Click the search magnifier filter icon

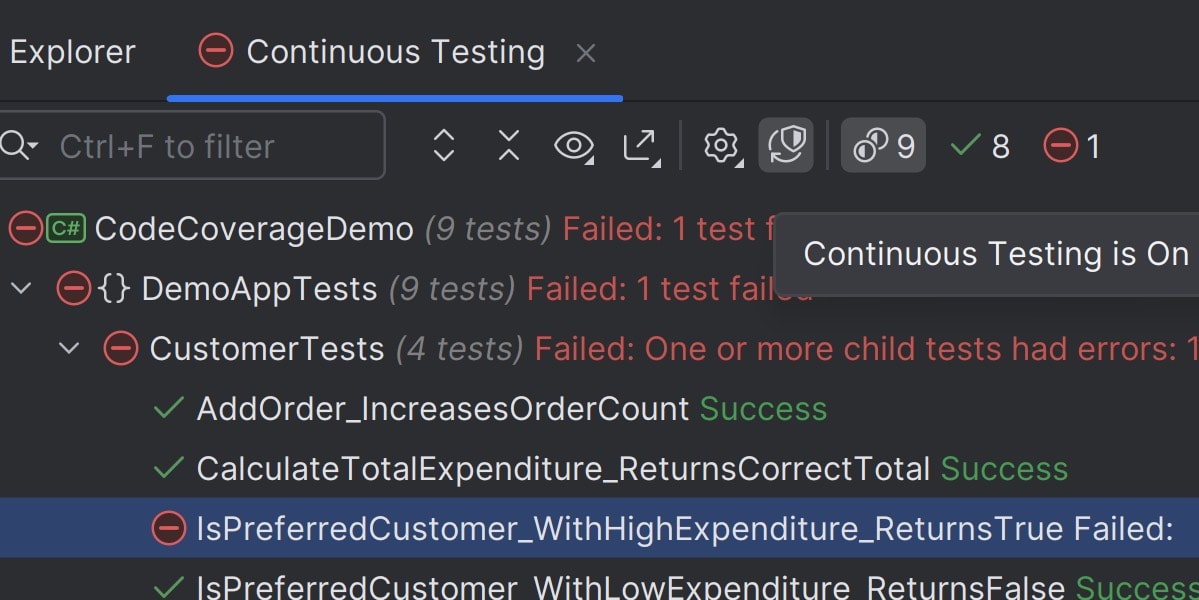(x=17, y=146)
